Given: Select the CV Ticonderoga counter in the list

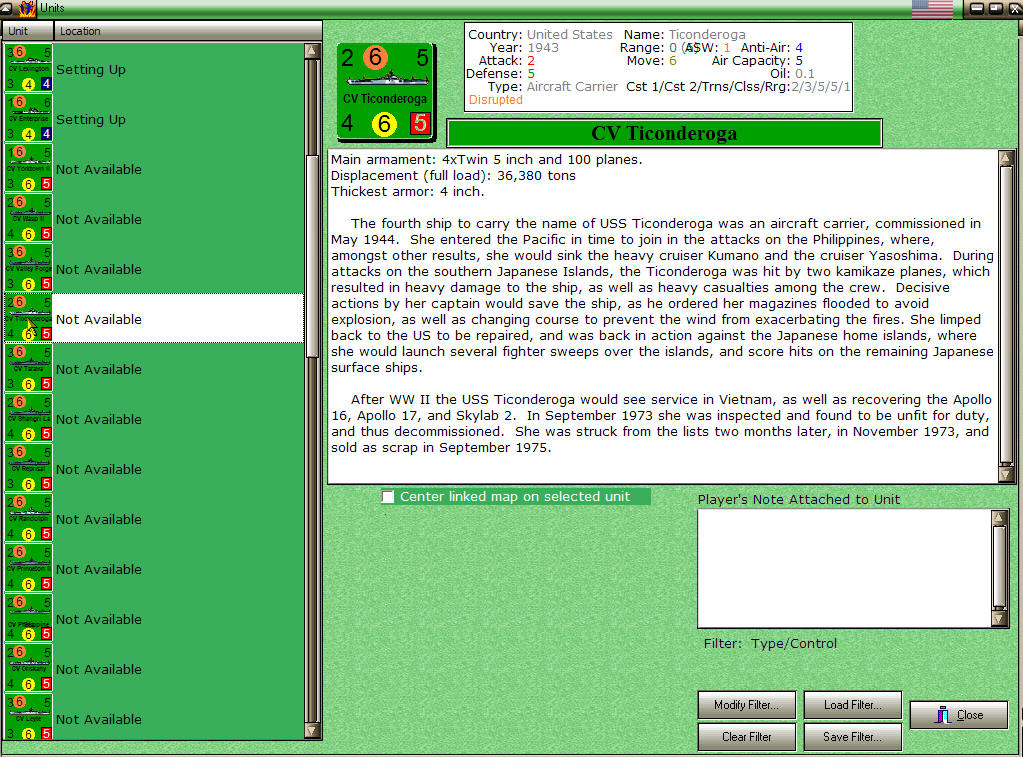Looking at the screenshot, I should [x=29, y=318].
